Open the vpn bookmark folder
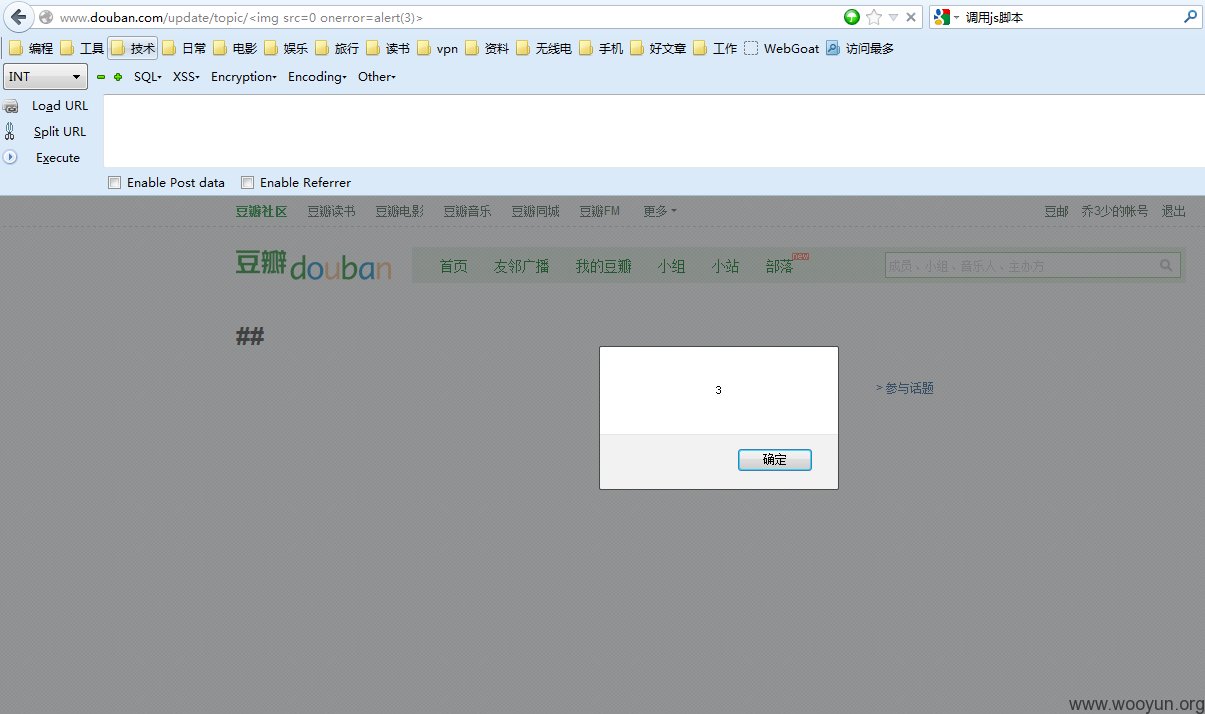Image resolution: width=1205 pixels, height=714 pixels. (x=438, y=48)
